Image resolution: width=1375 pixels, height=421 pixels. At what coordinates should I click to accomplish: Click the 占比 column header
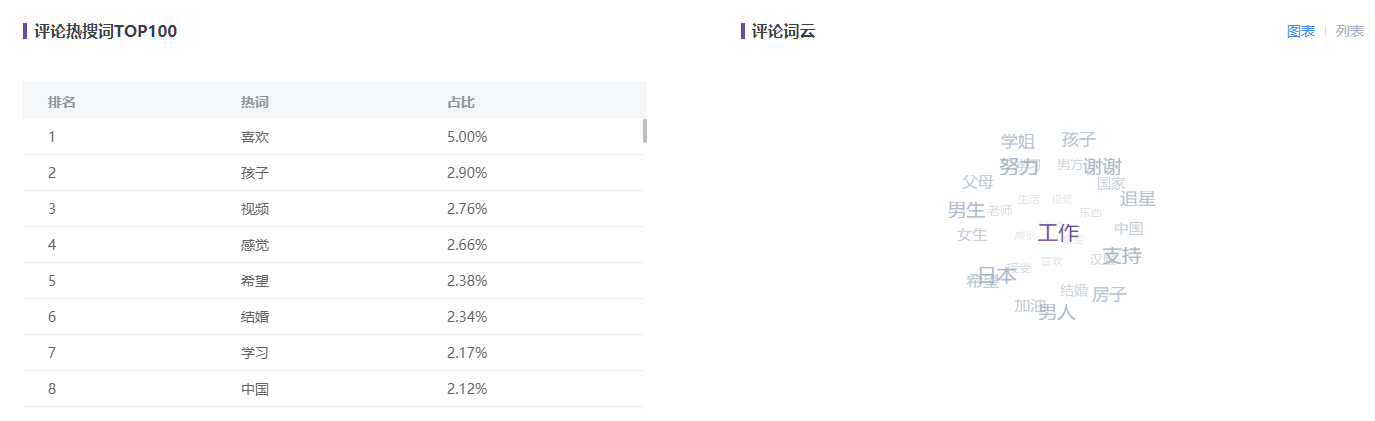coord(461,102)
